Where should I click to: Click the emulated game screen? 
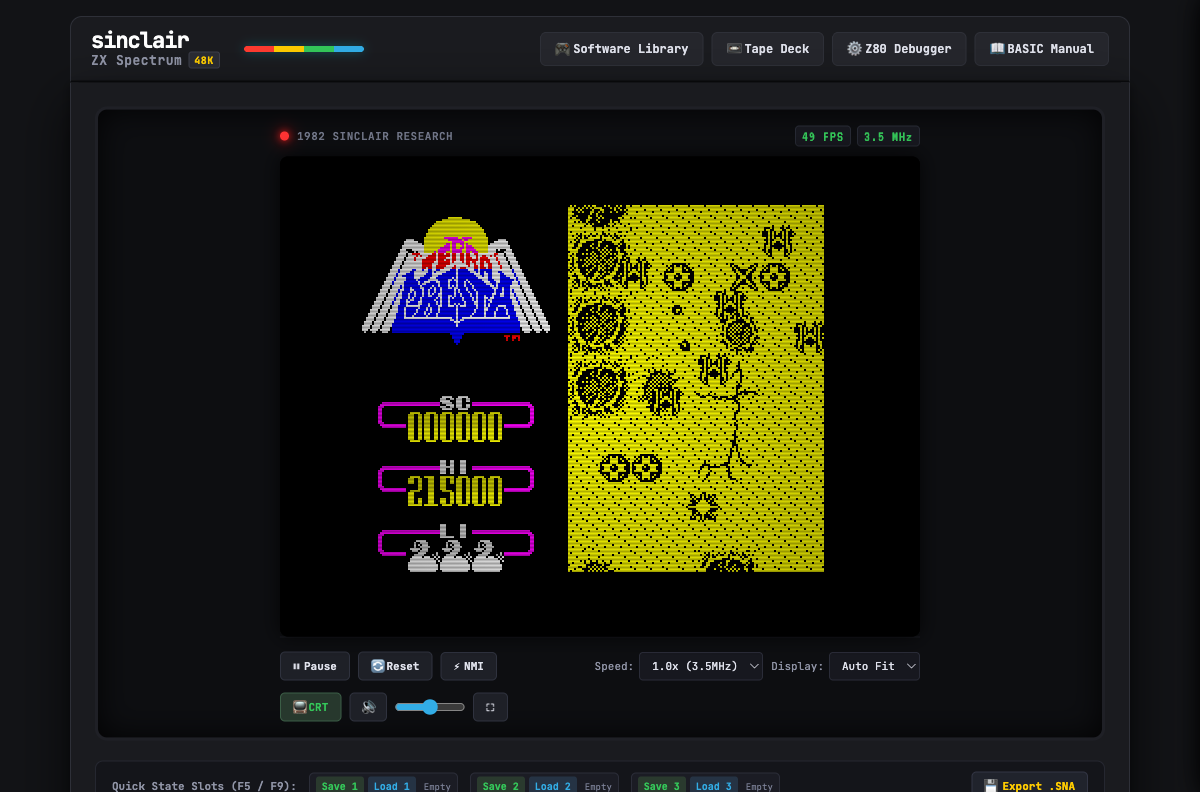point(600,396)
